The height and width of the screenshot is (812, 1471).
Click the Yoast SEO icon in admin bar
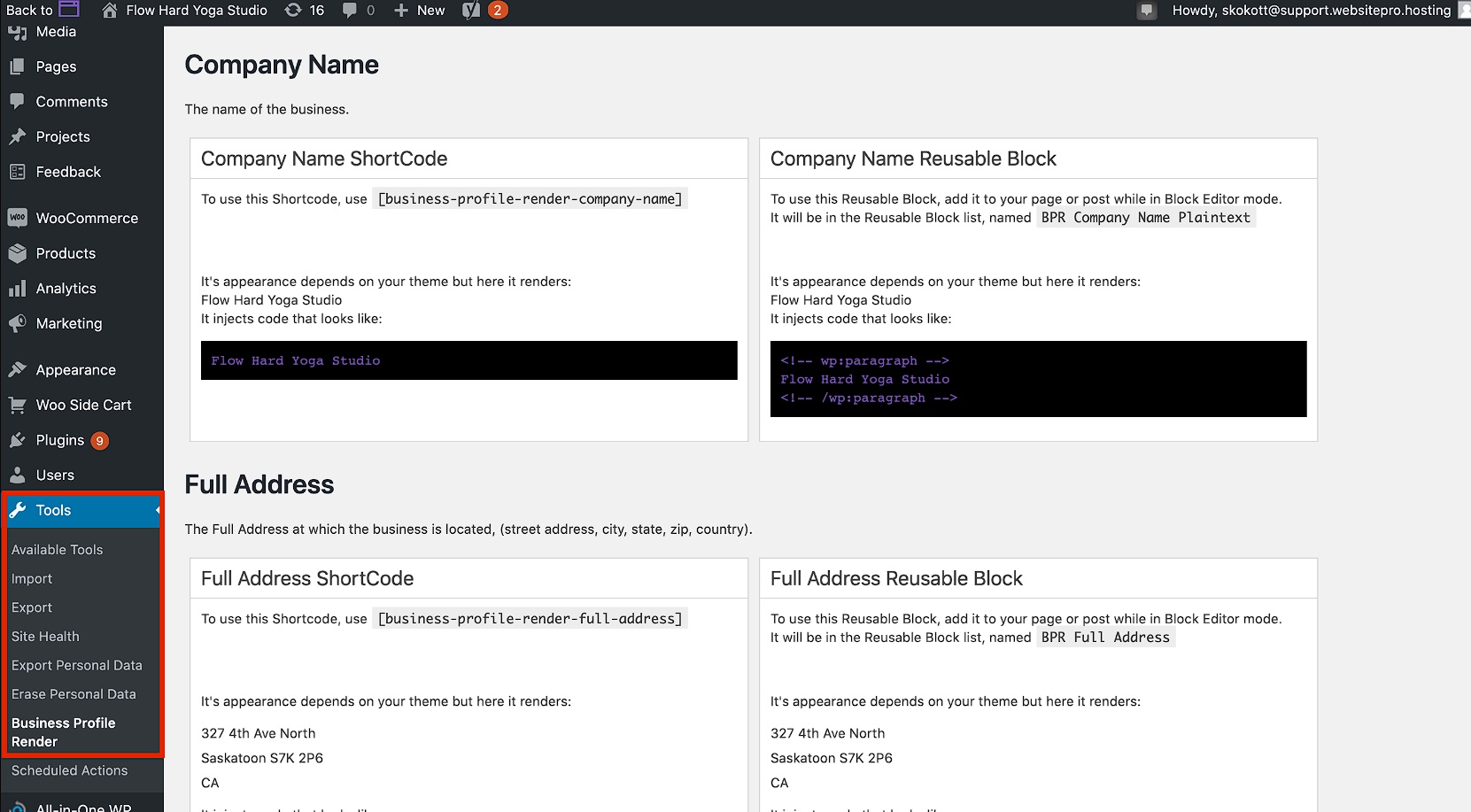click(472, 11)
